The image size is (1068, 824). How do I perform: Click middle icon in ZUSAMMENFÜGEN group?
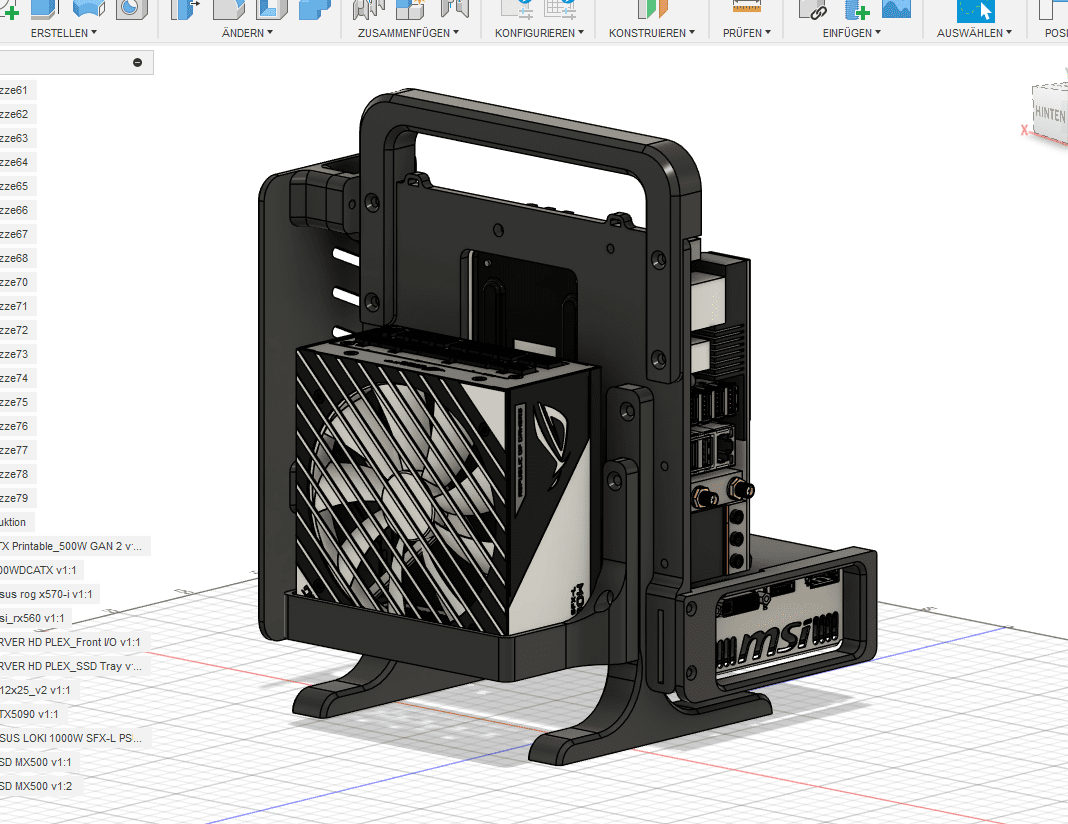tap(411, 8)
